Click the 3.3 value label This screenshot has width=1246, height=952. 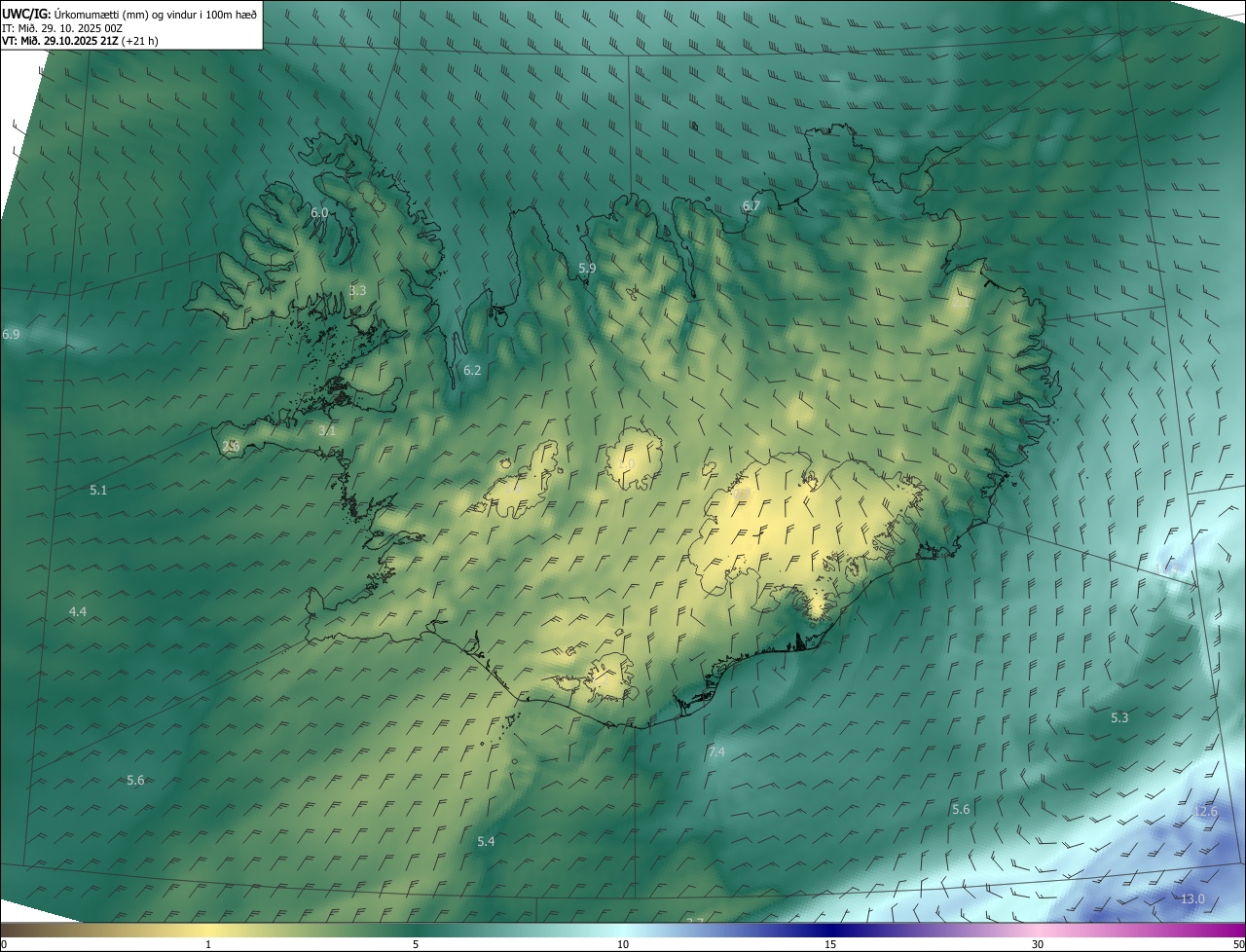(357, 290)
